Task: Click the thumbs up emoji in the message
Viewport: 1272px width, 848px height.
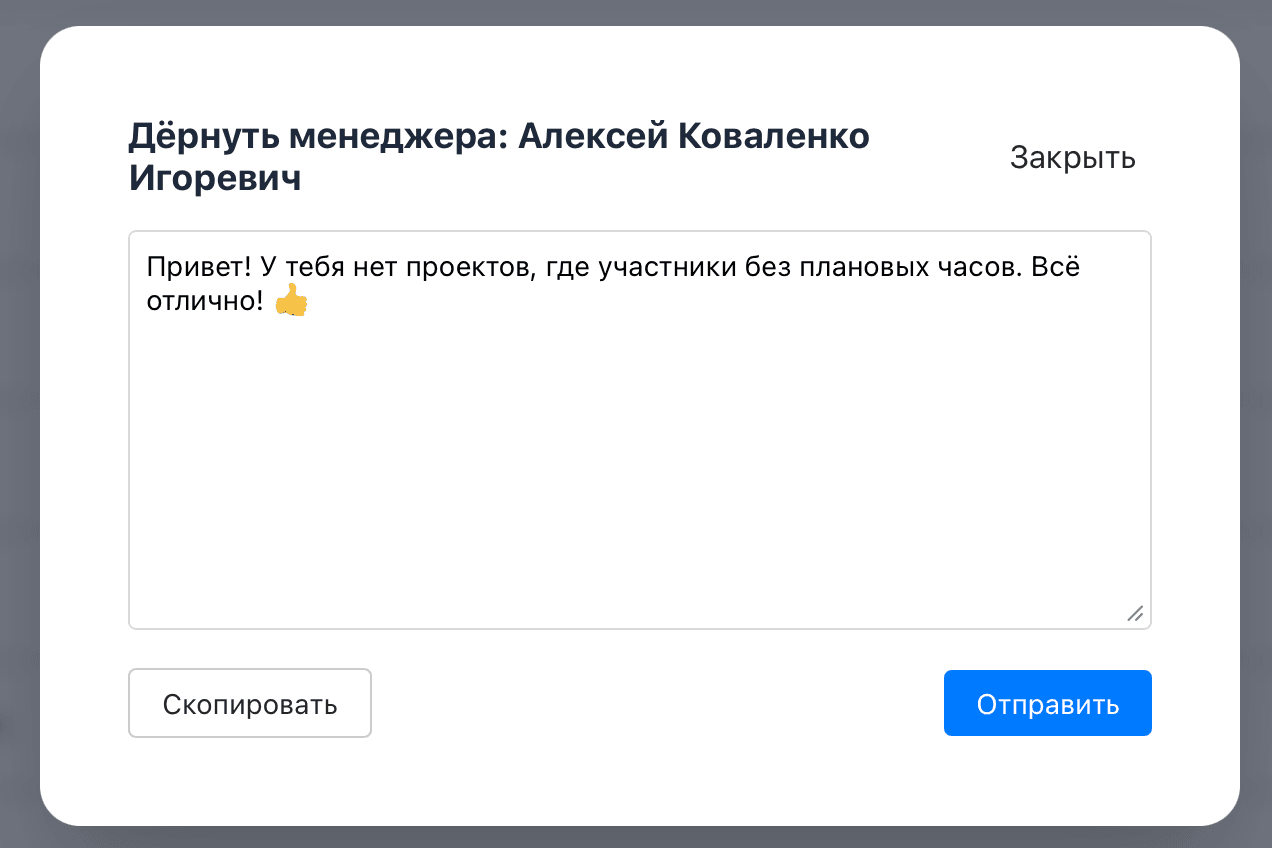Action: (290, 299)
